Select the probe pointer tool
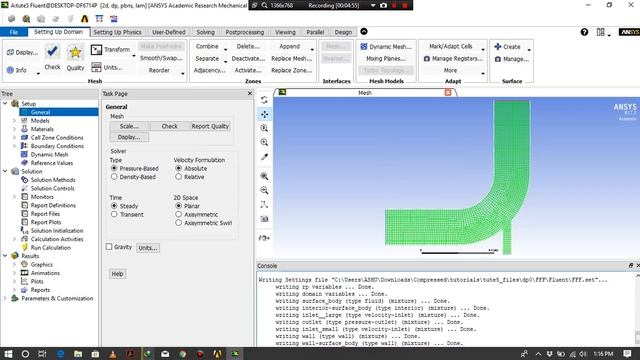640x360 pixels. point(264,157)
